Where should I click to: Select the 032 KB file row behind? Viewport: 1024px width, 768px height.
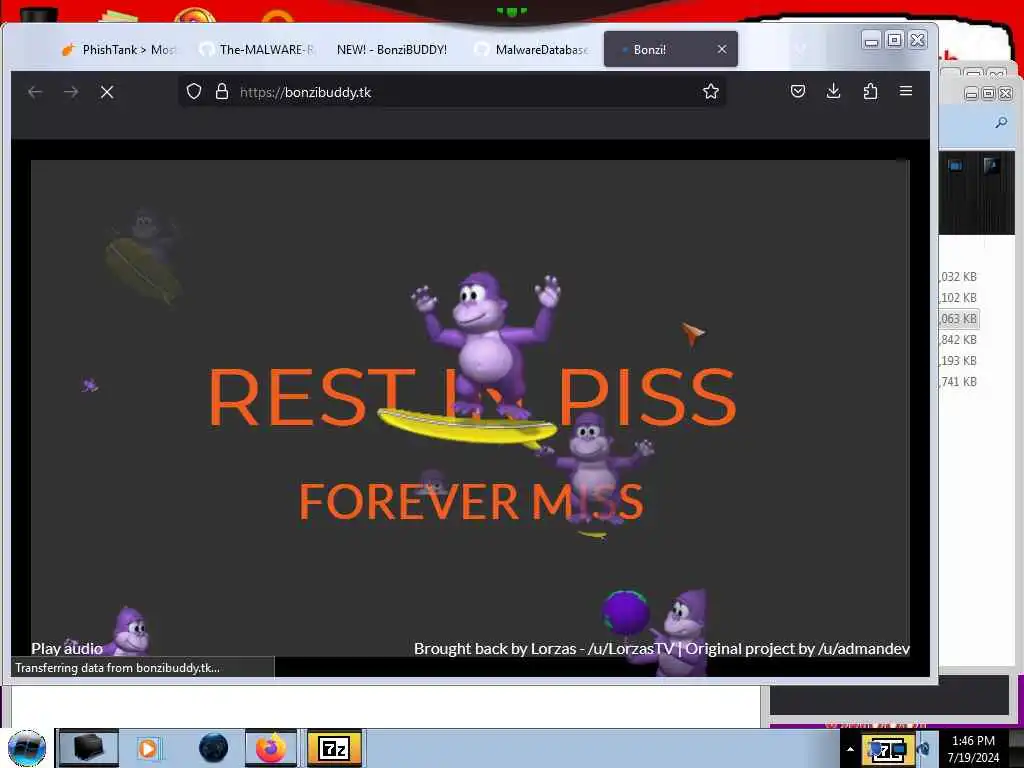pyautogui.click(x=959, y=277)
